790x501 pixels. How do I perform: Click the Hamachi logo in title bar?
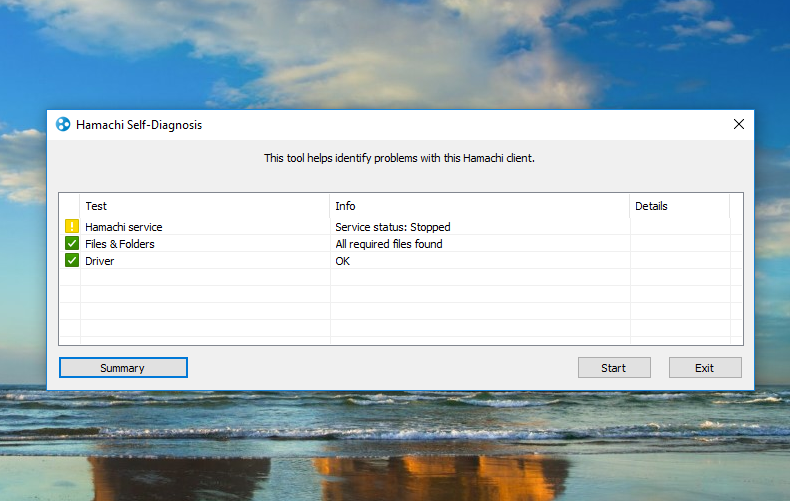point(63,124)
